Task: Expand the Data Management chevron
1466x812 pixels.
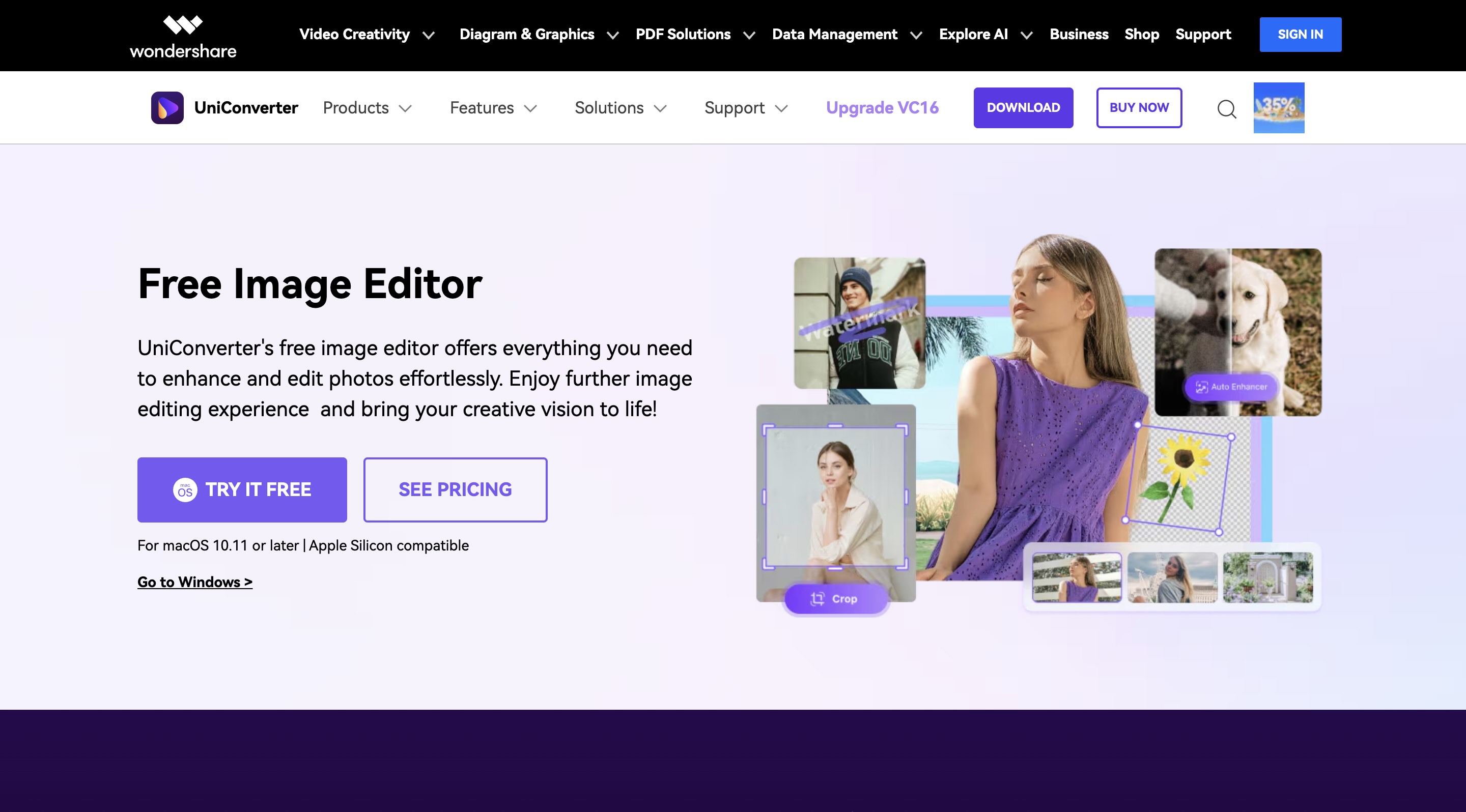Action: (916, 35)
